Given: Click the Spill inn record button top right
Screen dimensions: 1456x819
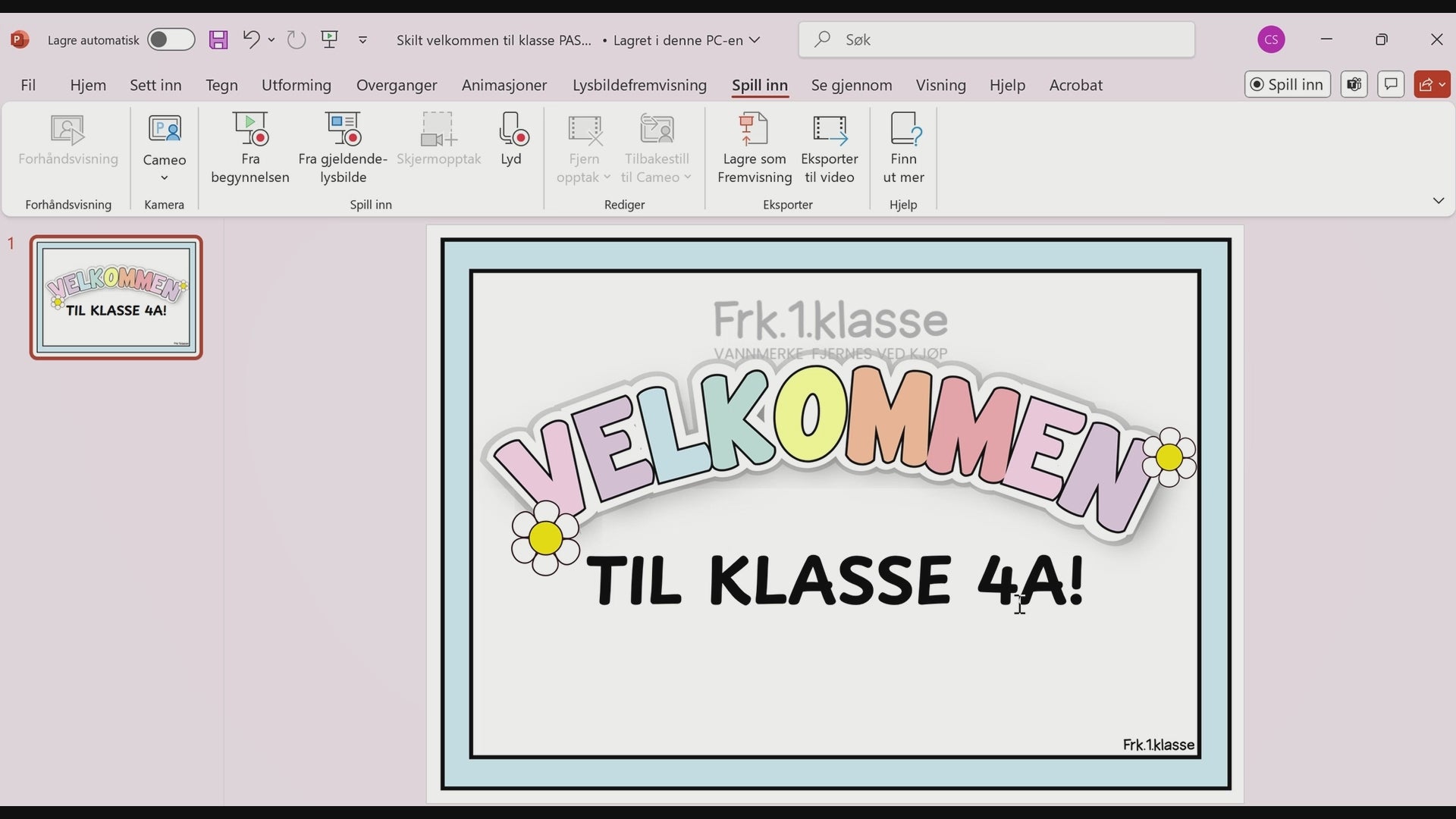Looking at the screenshot, I should pos(1287,84).
